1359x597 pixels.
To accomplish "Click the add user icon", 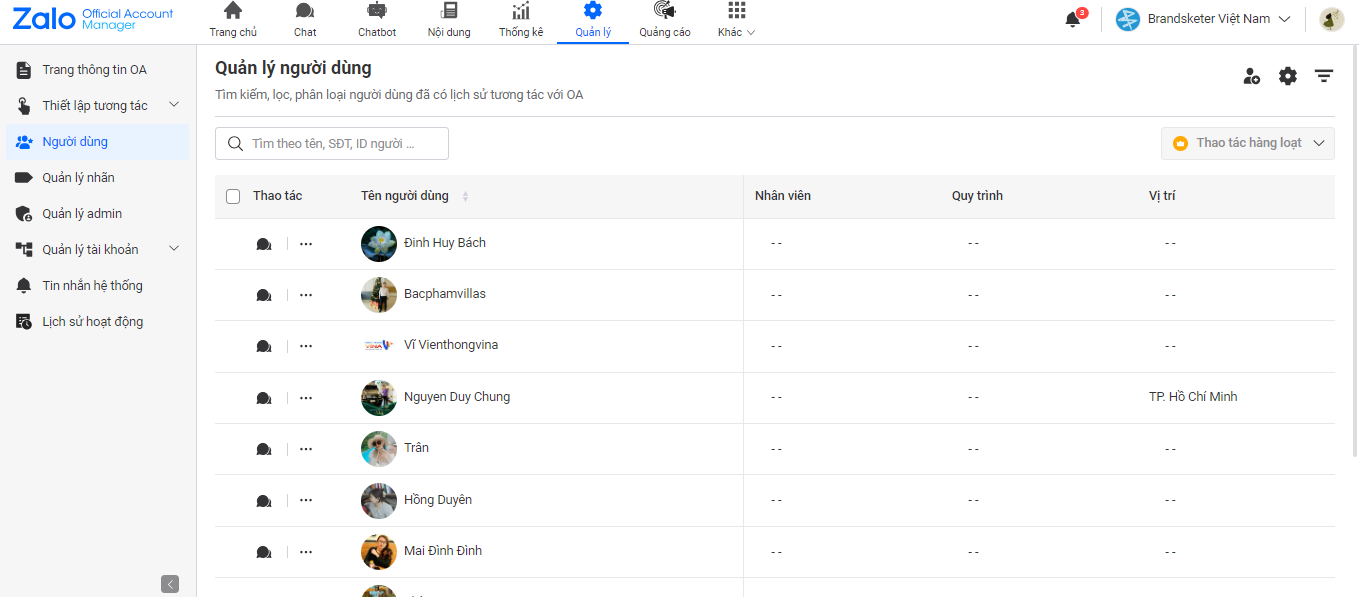I will pyautogui.click(x=1251, y=76).
